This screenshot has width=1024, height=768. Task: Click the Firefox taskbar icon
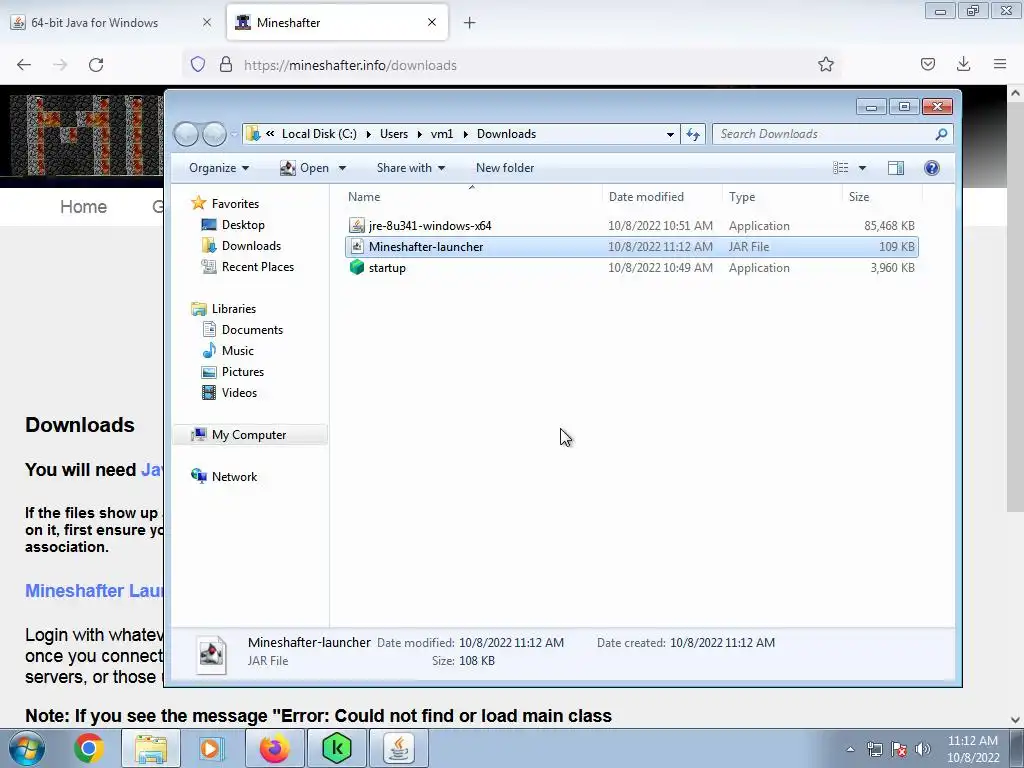[x=274, y=748]
